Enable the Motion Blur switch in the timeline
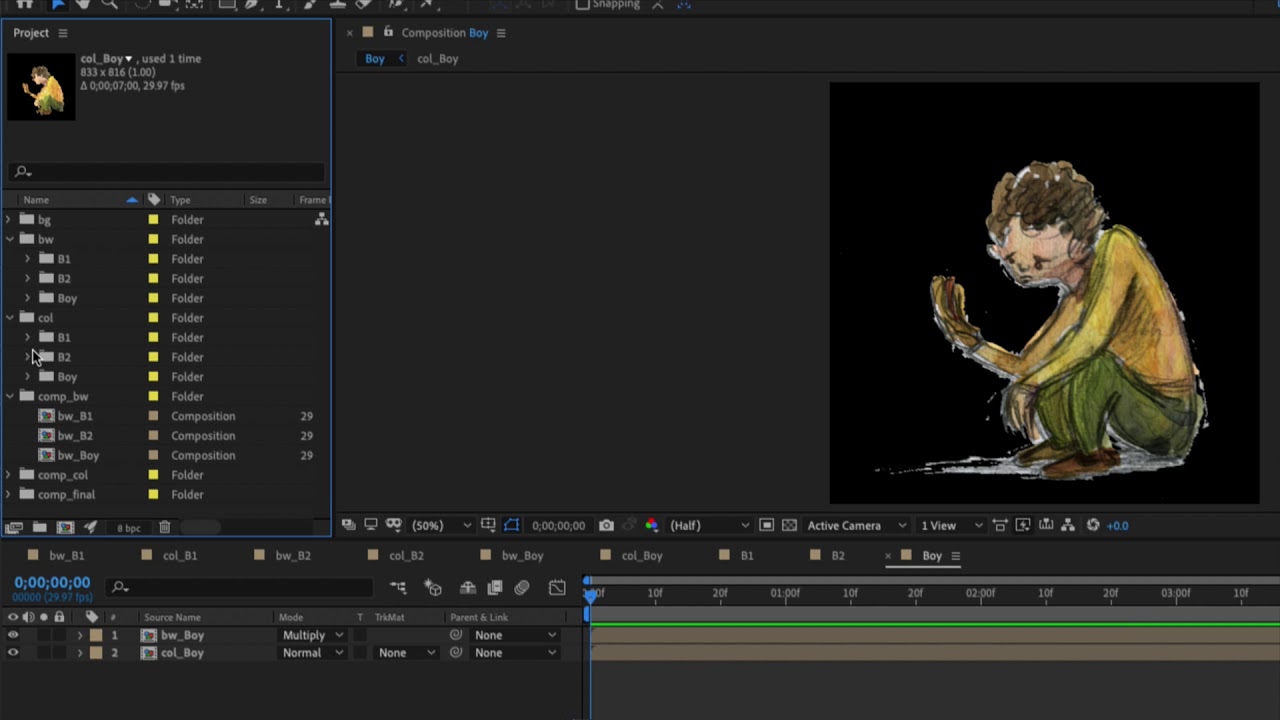 pyautogui.click(x=522, y=588)
